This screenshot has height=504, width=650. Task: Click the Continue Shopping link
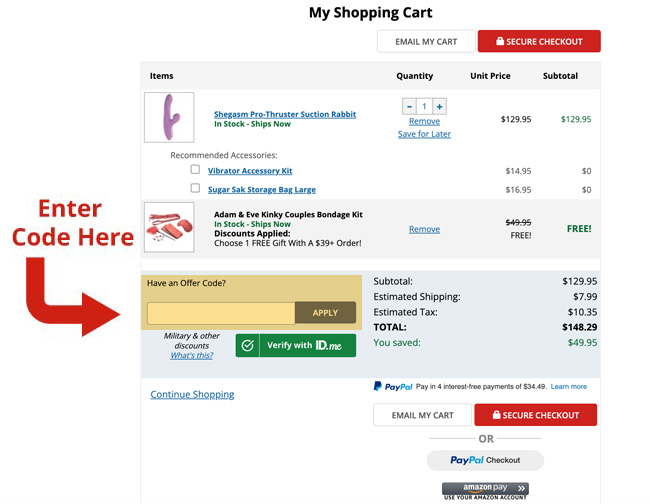(192, 394)
